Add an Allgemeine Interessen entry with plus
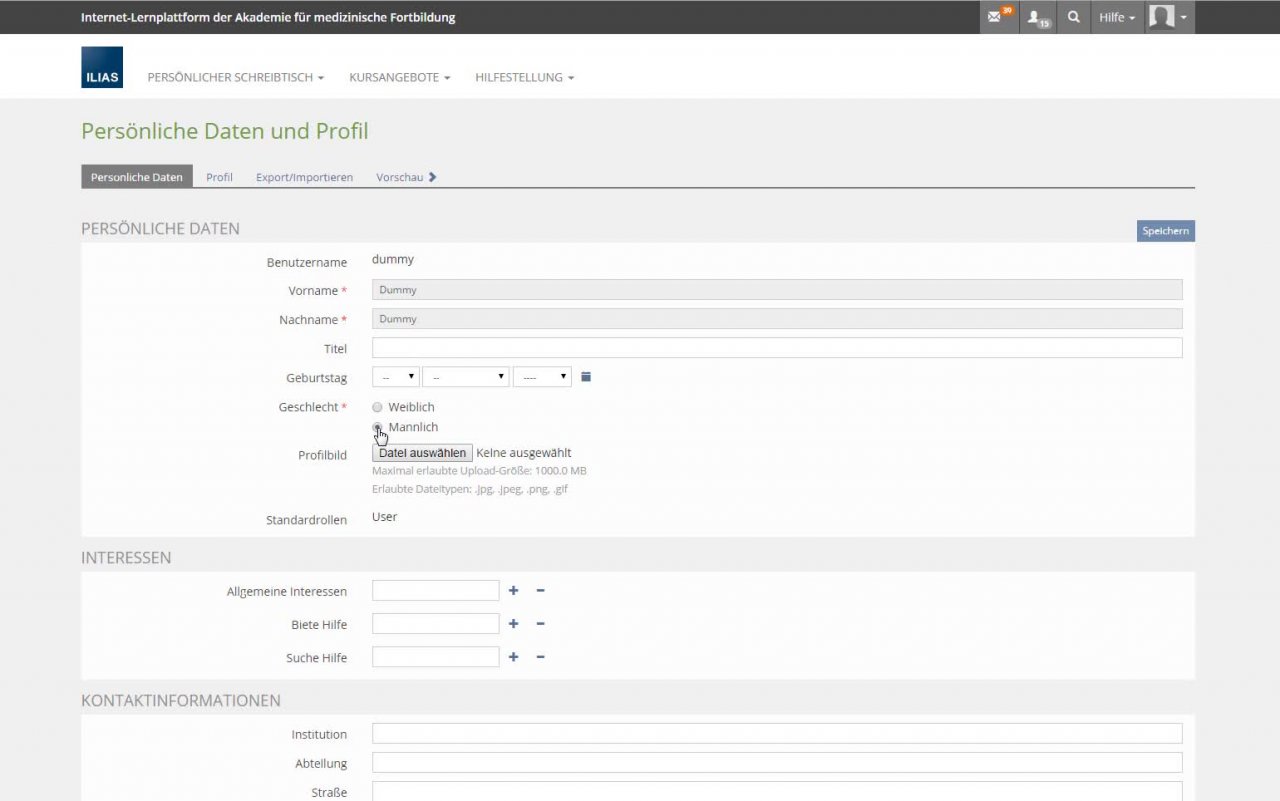The image size is (1280, 801). click(513, 591)
